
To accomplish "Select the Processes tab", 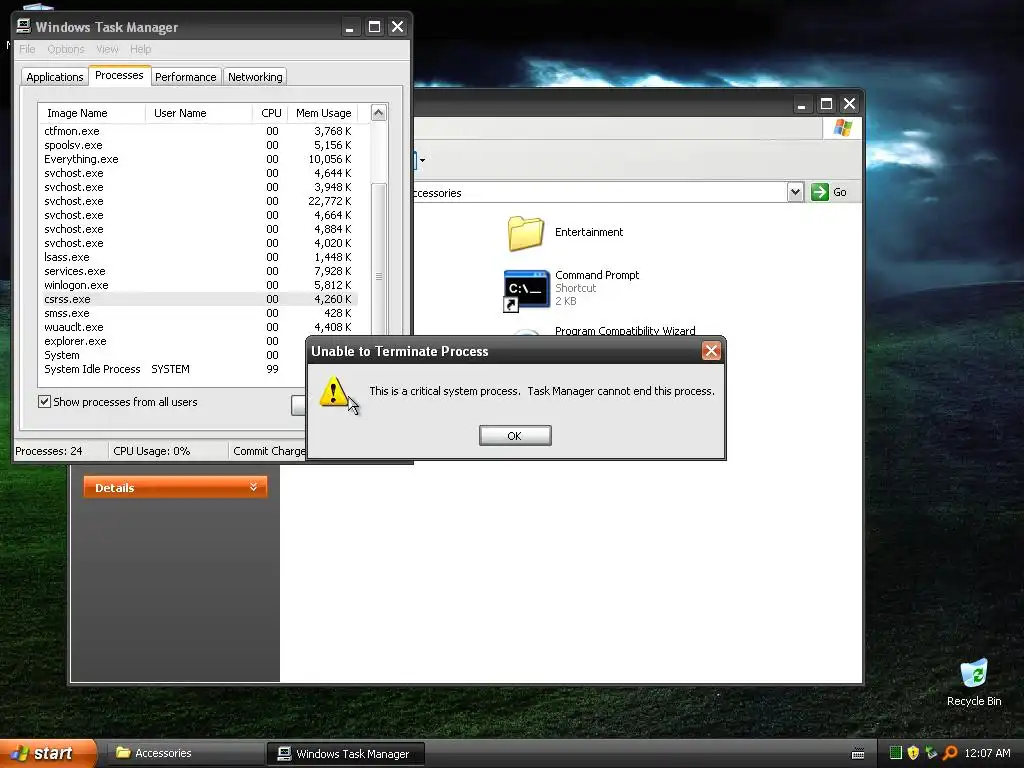I will (x=119, y=75).
